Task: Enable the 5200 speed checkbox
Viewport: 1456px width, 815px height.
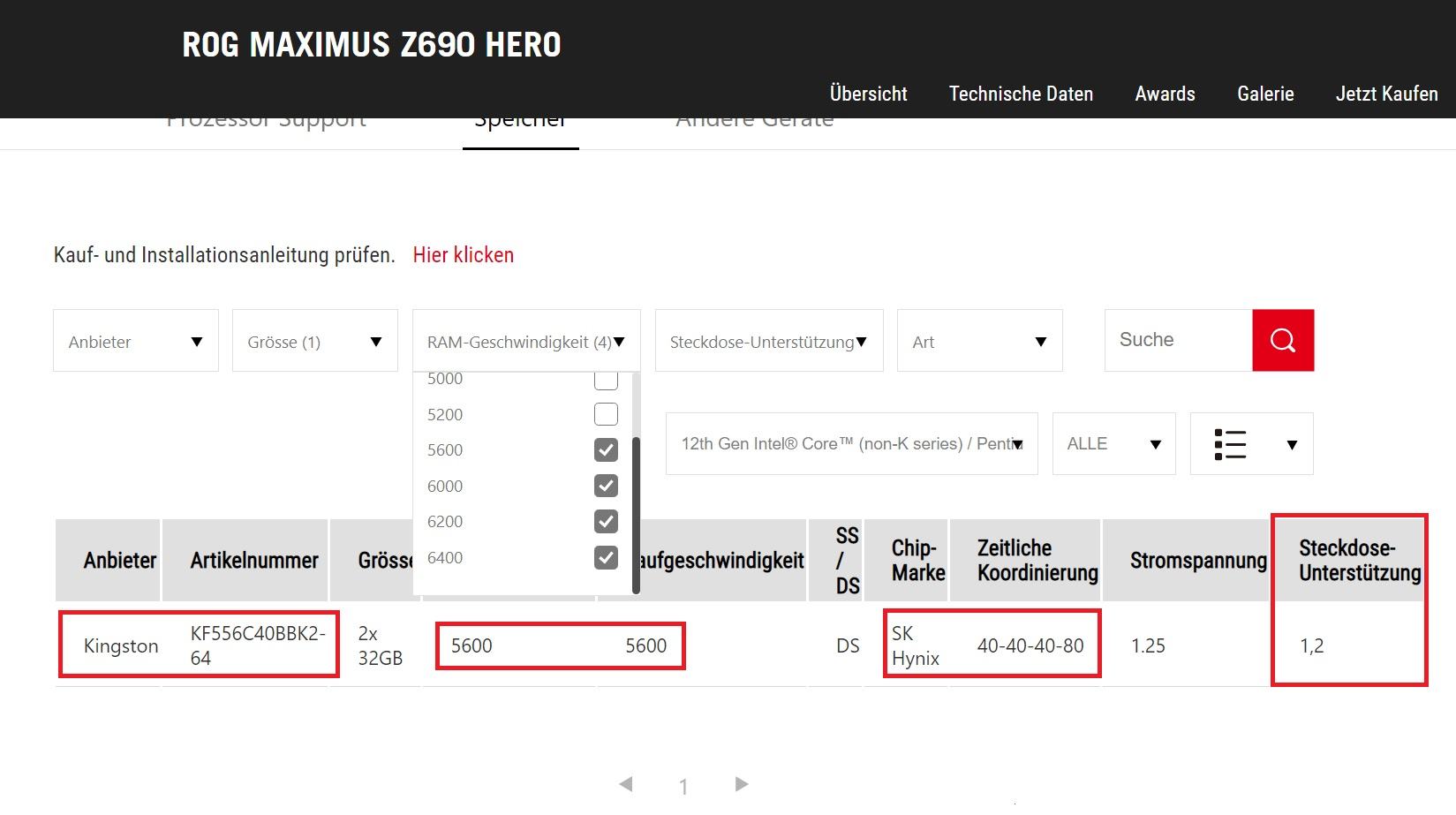Action: click(x=606, y=414)
